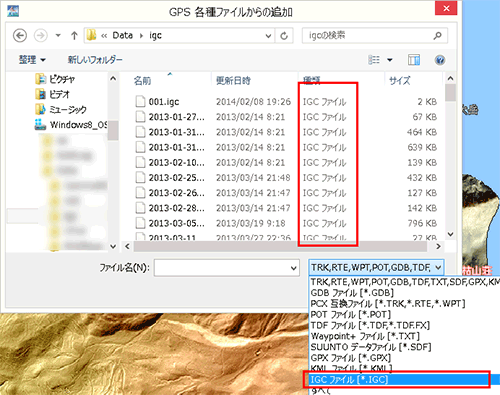Image resolution: width=500 pixels, height=395 pixels.
Task: Select the 001.igc file
Action: [x=164, y=102]
